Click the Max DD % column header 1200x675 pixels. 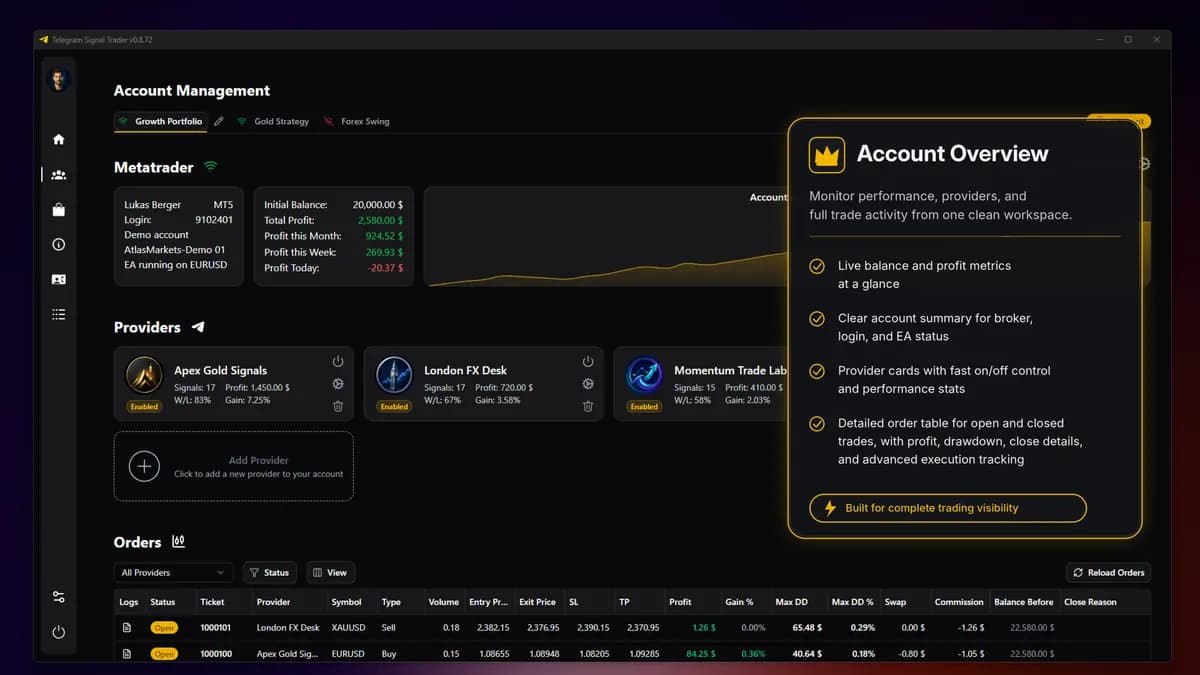852,602
